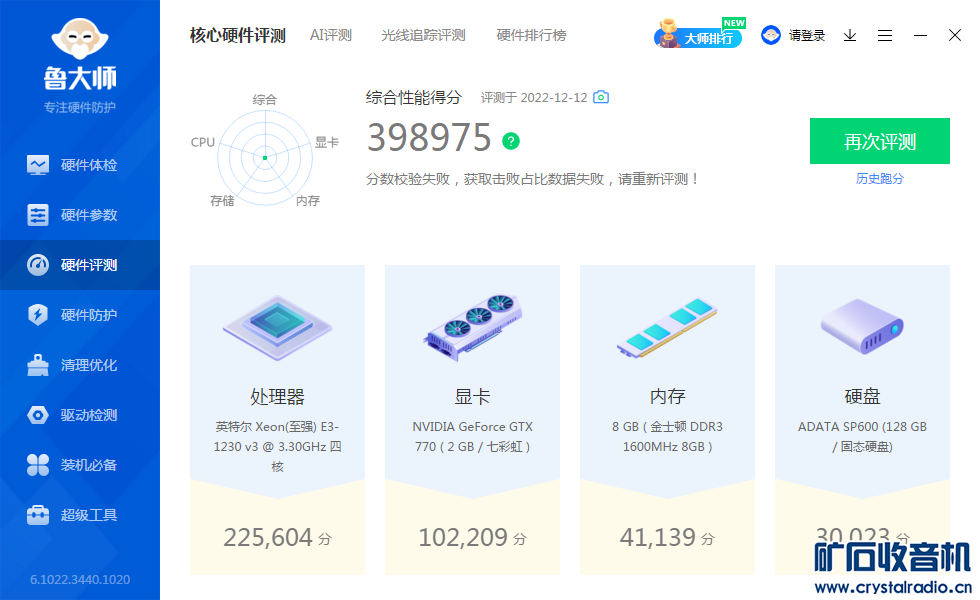Click the 鲁大师 logo avatar
The width and height of the screenshot is (980, 600).
(80, 39)
